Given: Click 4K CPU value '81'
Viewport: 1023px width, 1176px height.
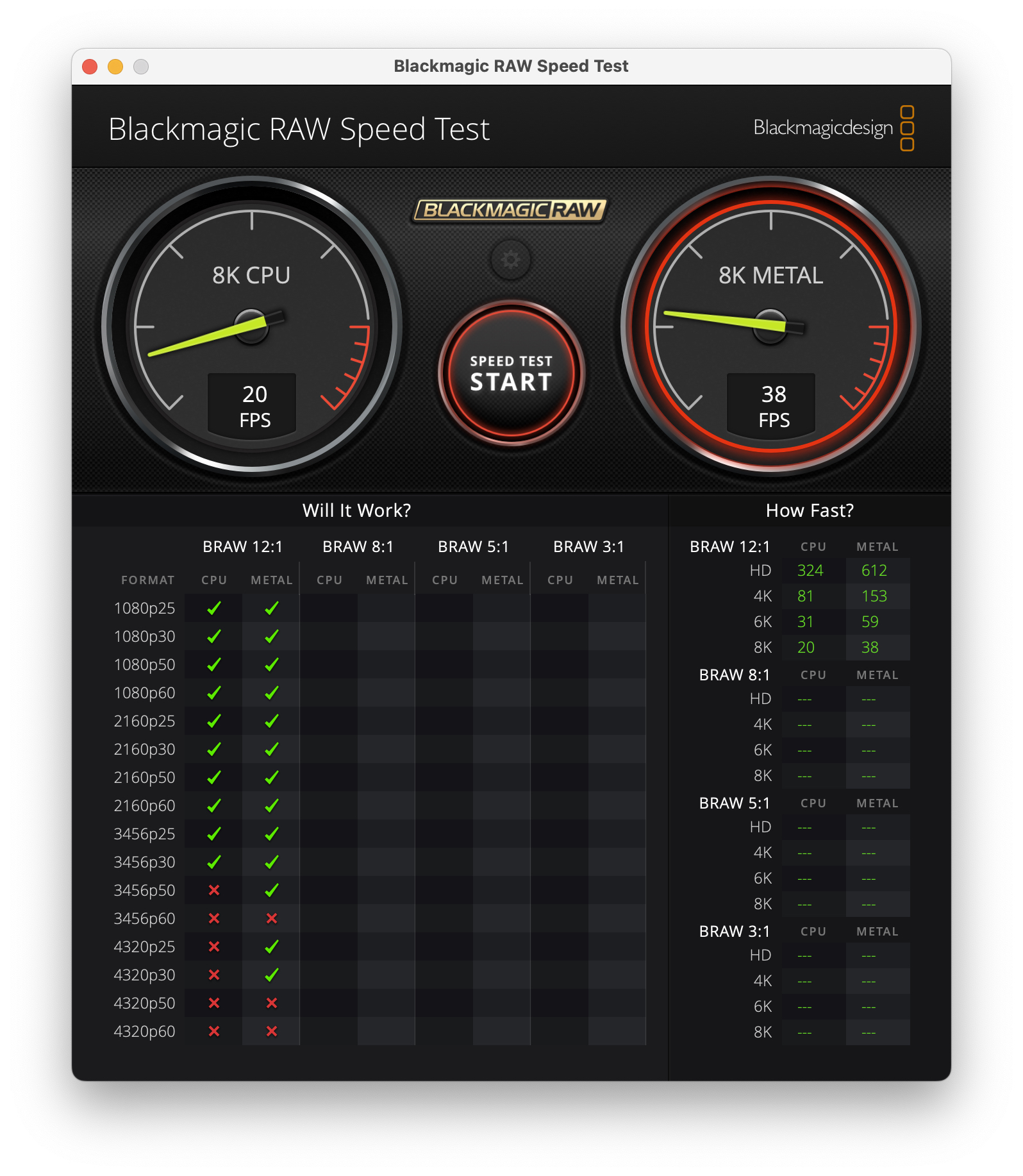Looking at the screenshot, I should 805,596.
